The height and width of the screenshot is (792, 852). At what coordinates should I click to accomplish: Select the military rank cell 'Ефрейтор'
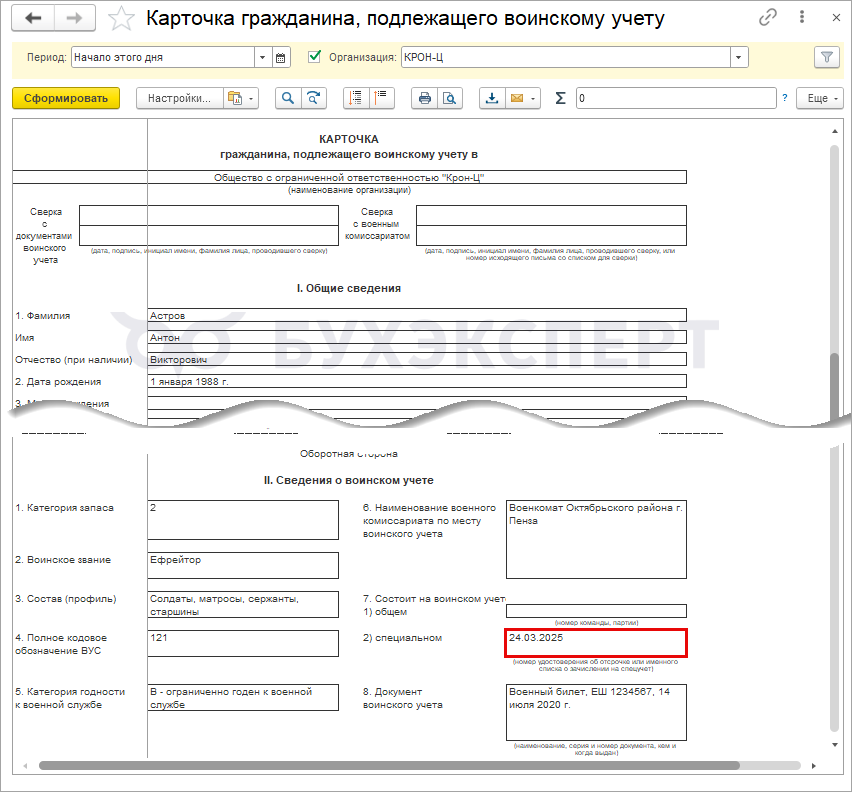(243, 565)
